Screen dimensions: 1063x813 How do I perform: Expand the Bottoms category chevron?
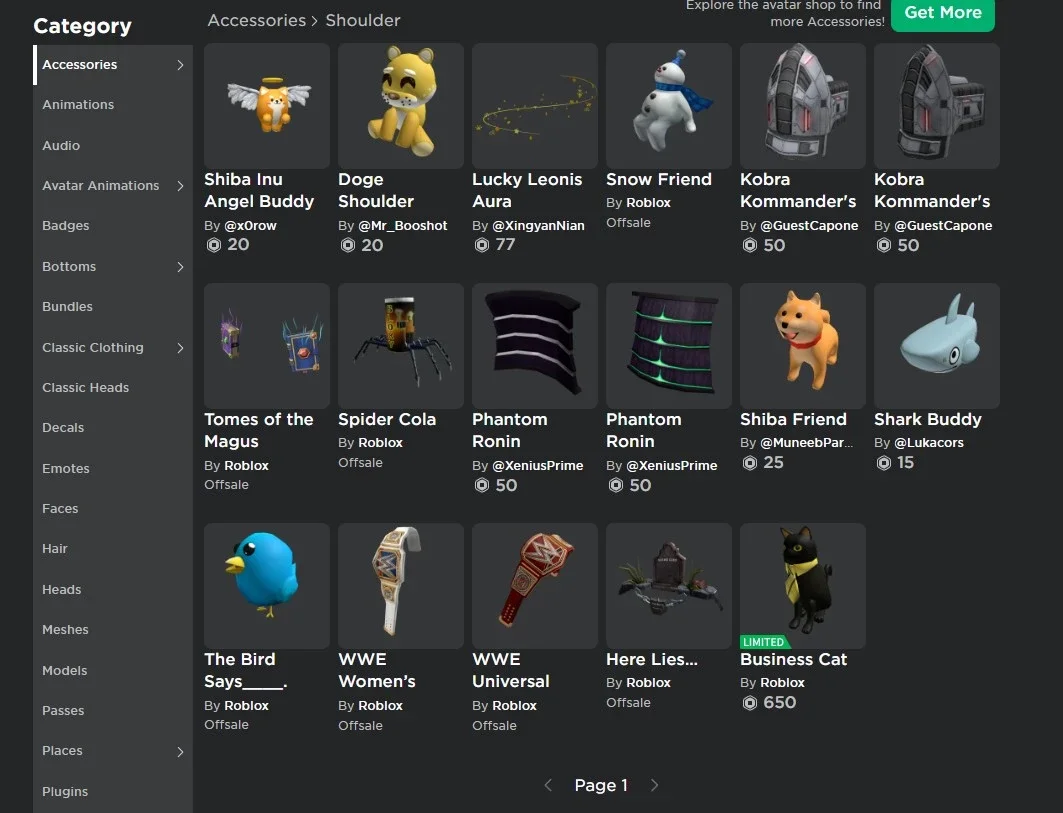tap(180, 267)
